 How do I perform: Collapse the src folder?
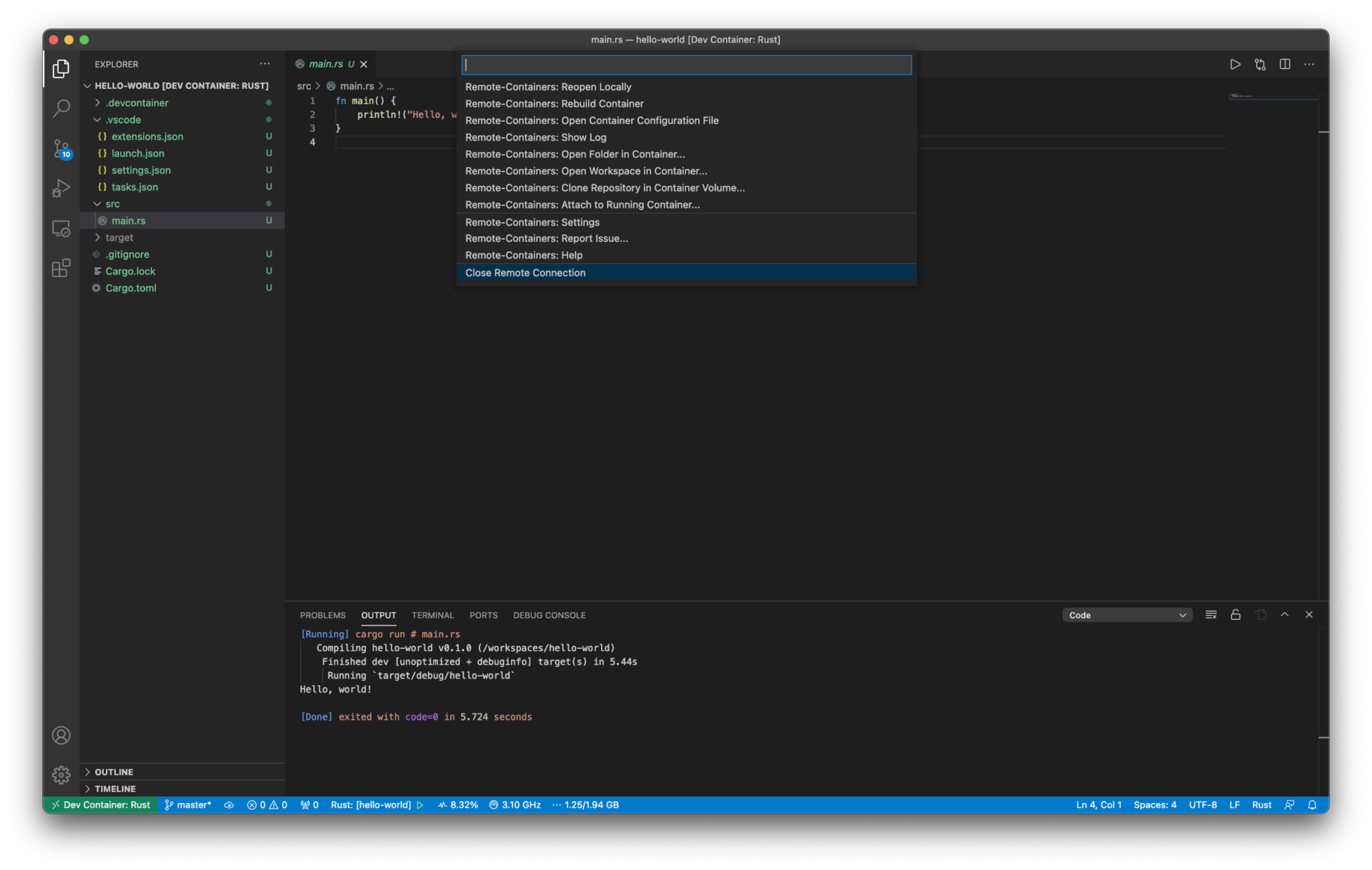click(113, 204)
